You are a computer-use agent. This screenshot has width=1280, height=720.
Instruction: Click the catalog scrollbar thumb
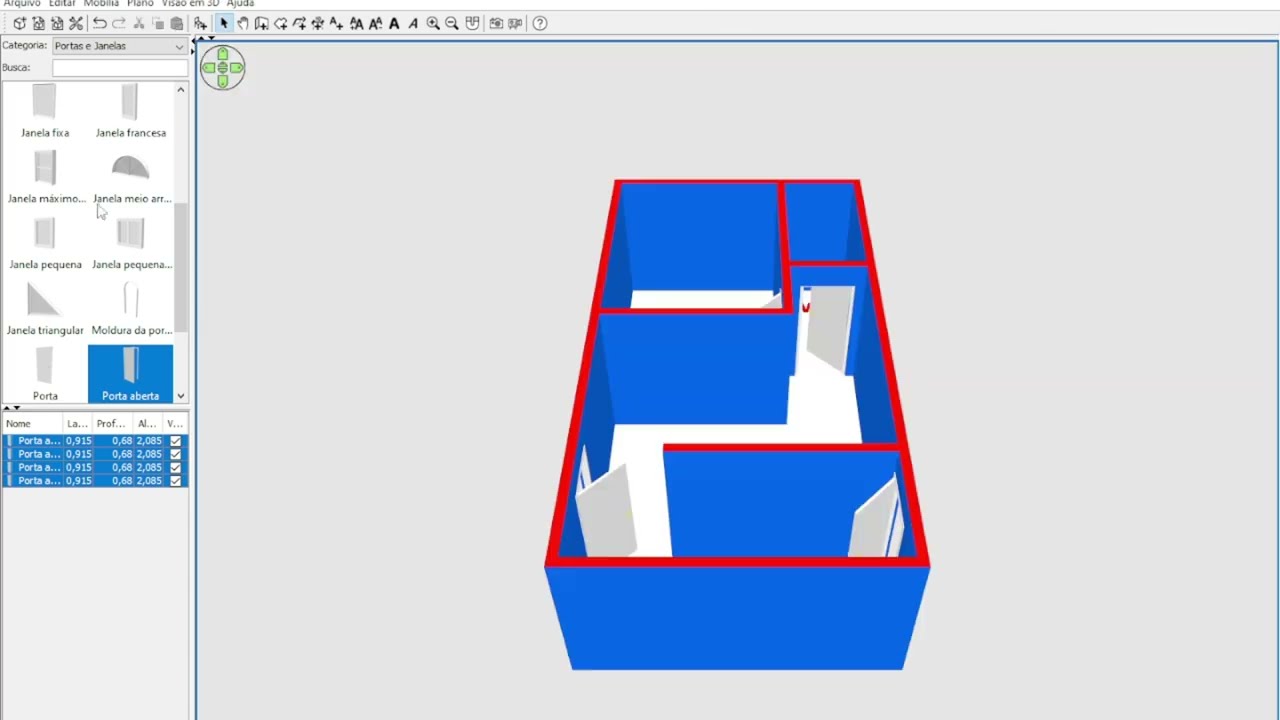point(181,268)
